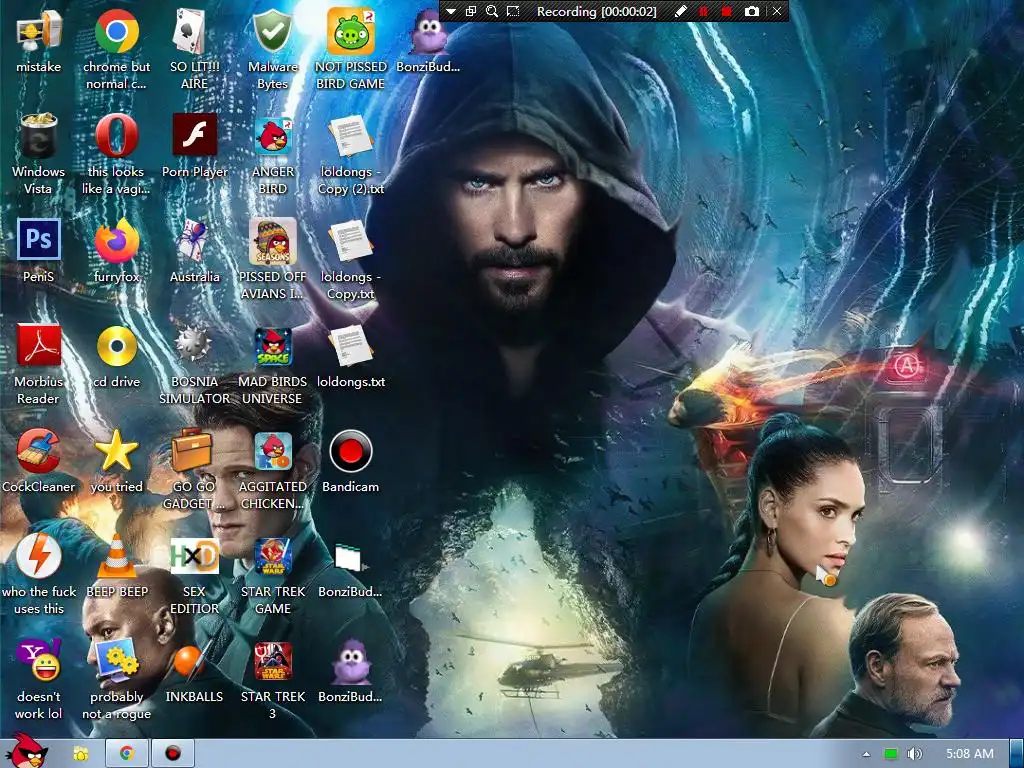Launch 'NOT PISSED BIRD GAME' green pig icon
The image size is (1024, 768).
351,32
